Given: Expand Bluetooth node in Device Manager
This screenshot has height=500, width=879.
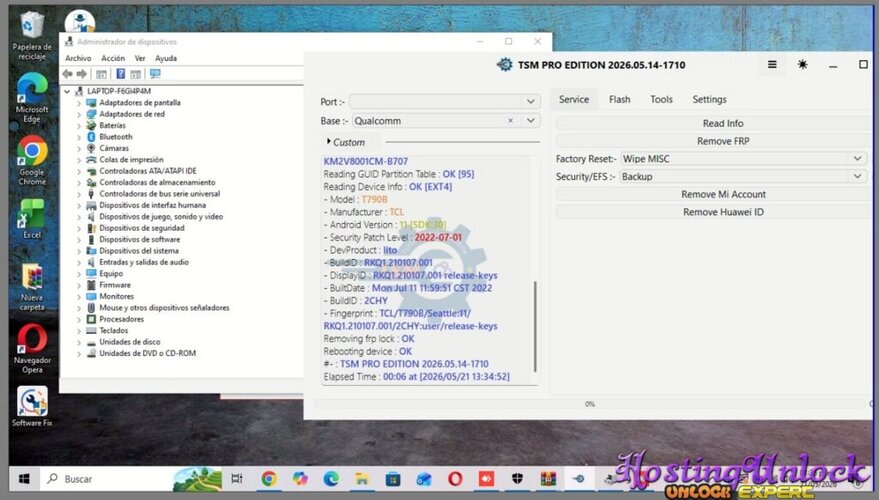Looking at the screenshot, I should tap(78, 137).
